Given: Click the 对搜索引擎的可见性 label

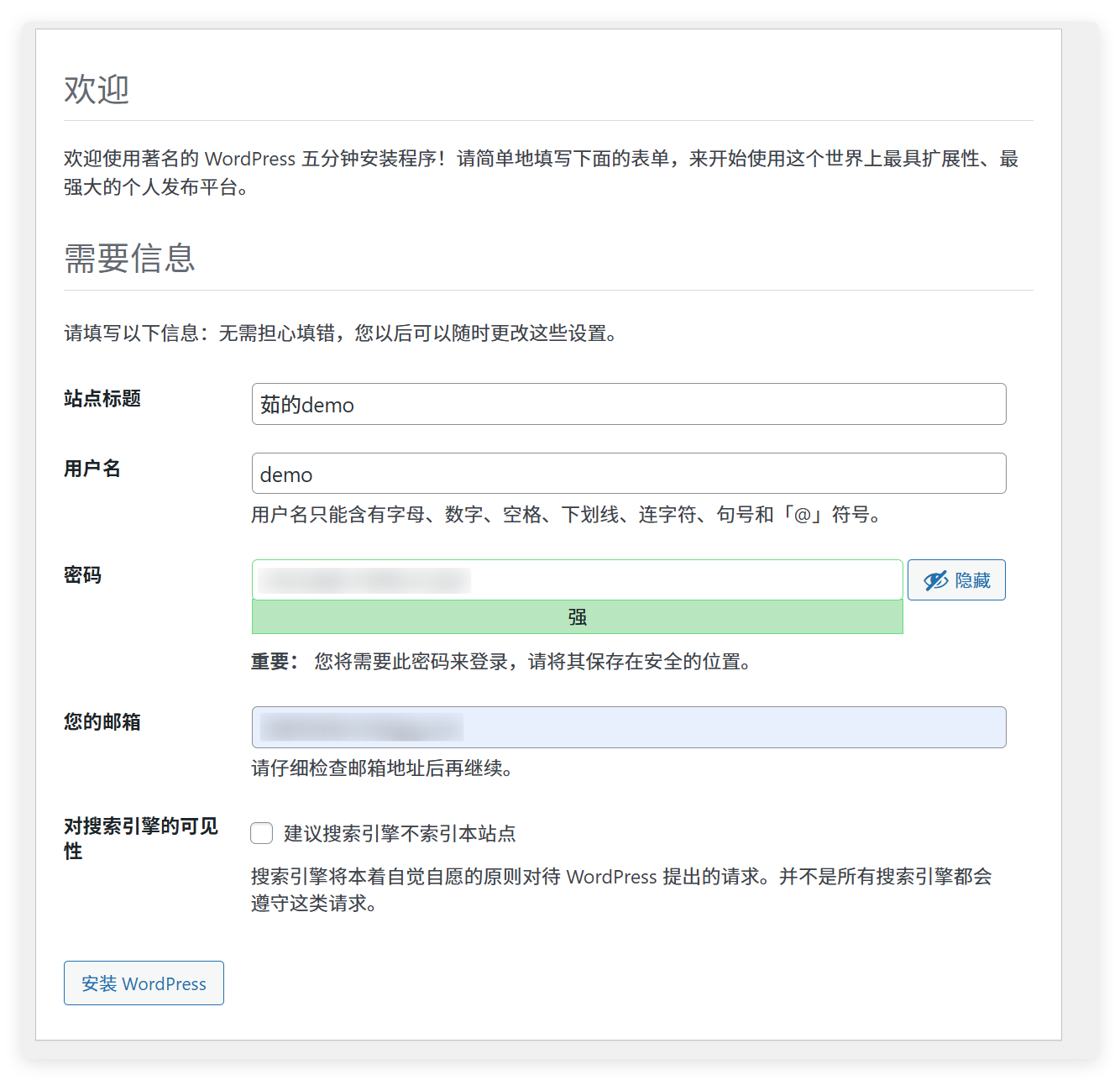Looking at the screenshot, I should (x=141, y=838).
